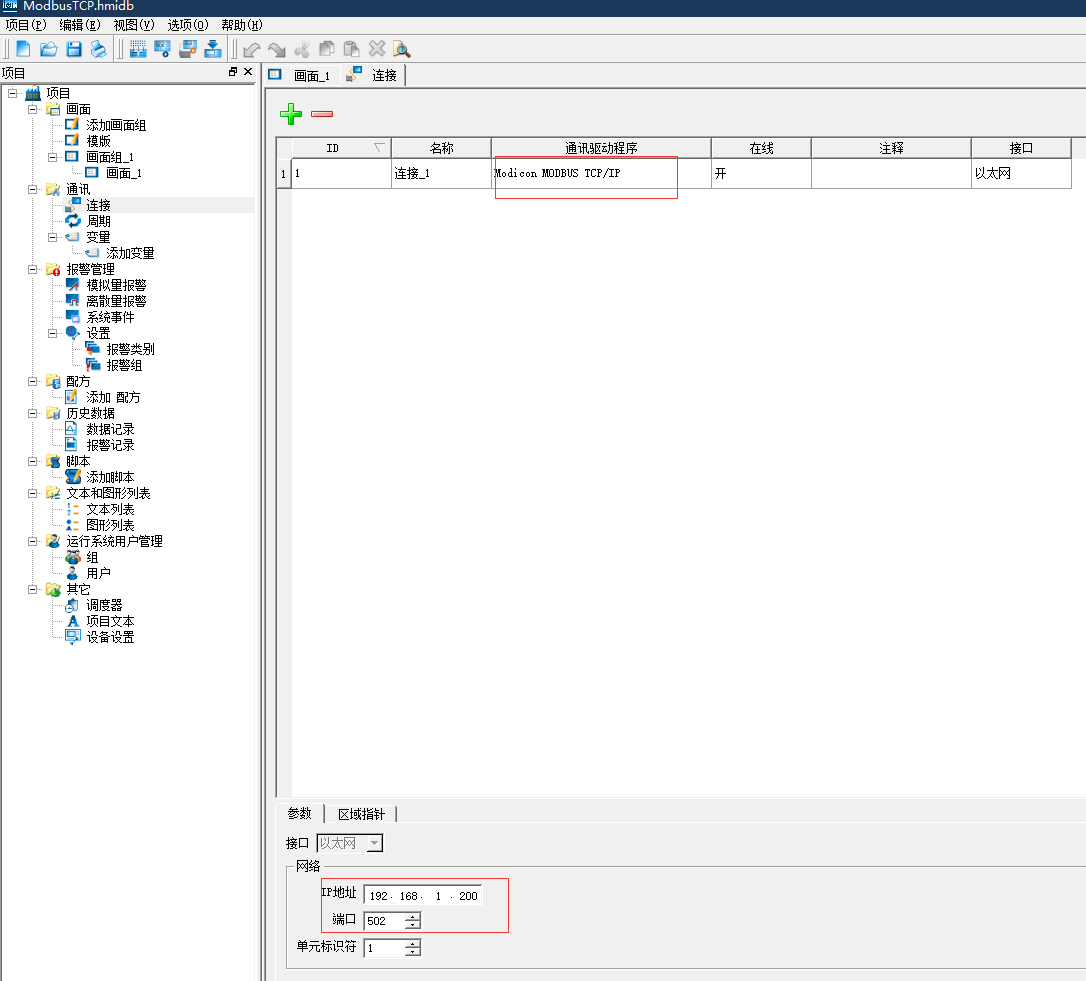1086x981 pixels.
Task: Open an existing project from the toolbar
Action: (48, 49)
